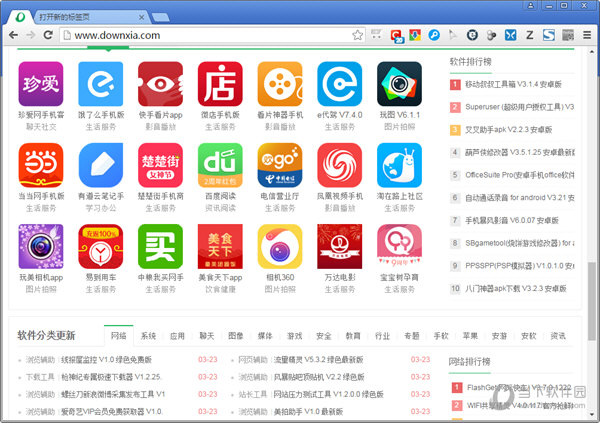Switch to the 游戏 category tab
Screen dimensions: 600x423
click(295, 336)
